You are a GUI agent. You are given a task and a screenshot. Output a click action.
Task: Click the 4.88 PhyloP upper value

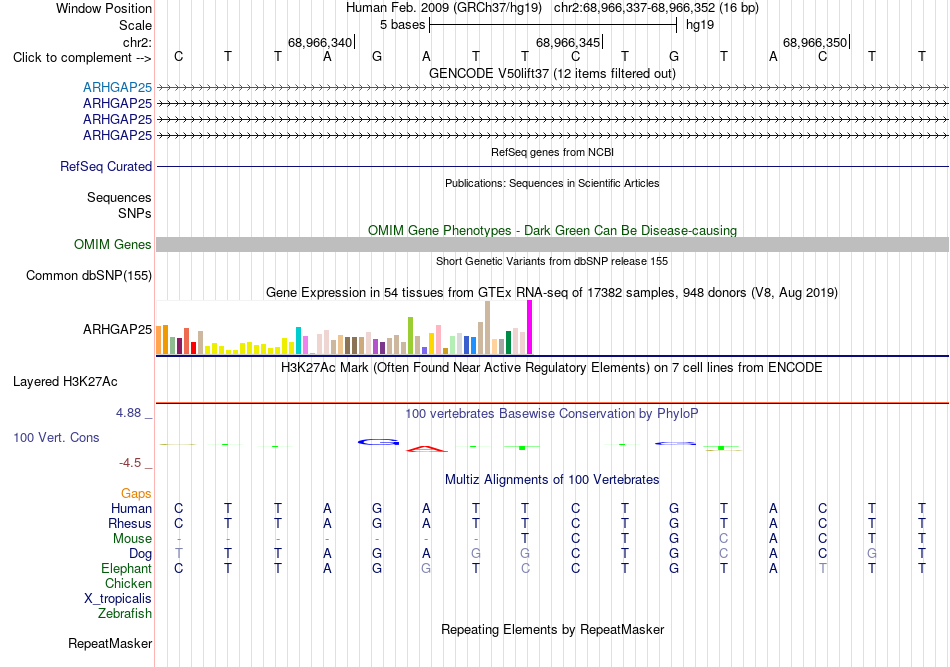[128, 413]
